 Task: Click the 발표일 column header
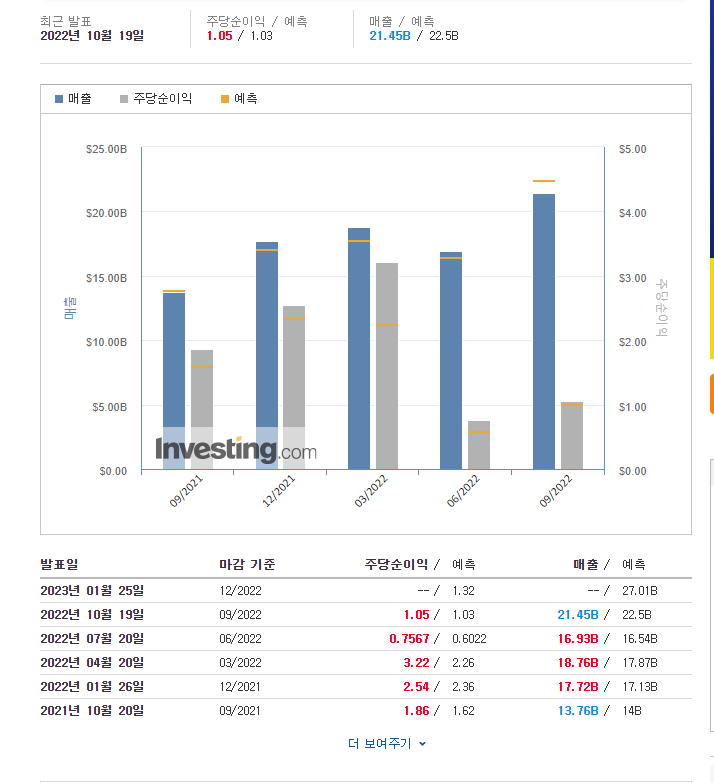pos(59,564)
